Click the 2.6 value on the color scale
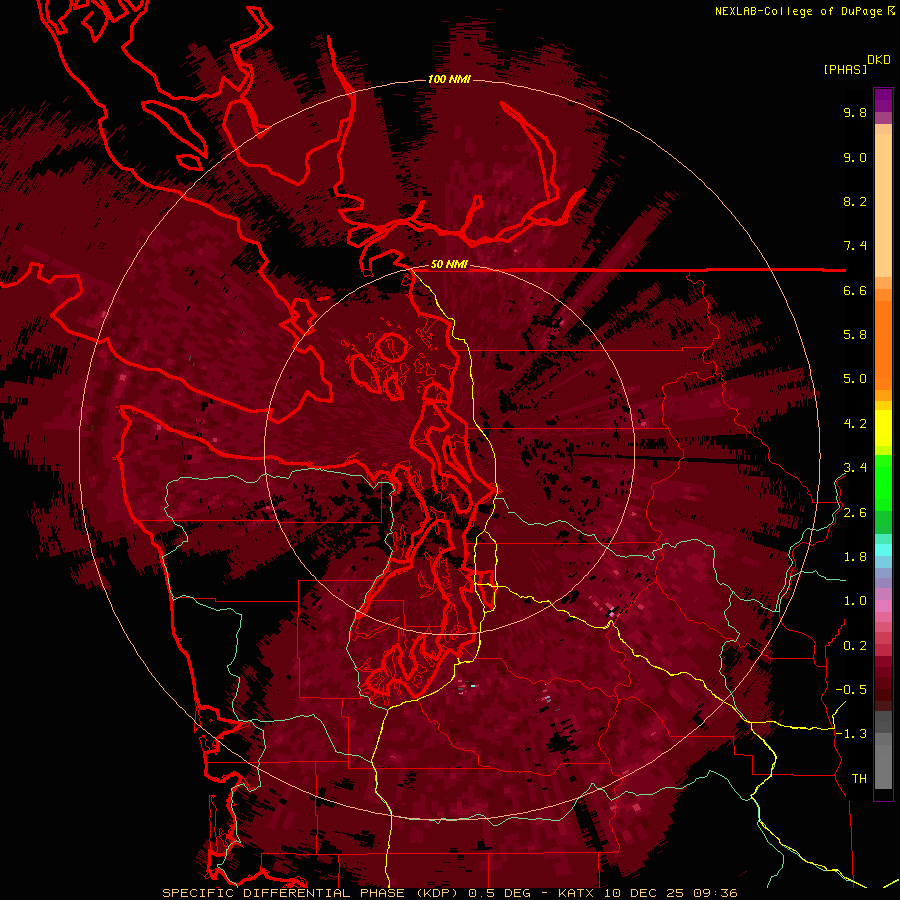Screen dimensions: 900x900 tap(855, 513)
